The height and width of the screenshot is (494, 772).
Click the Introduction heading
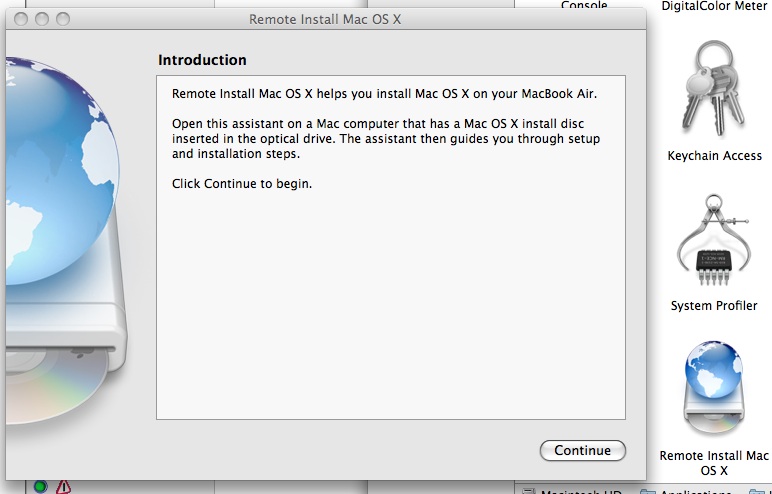[202, 60]
